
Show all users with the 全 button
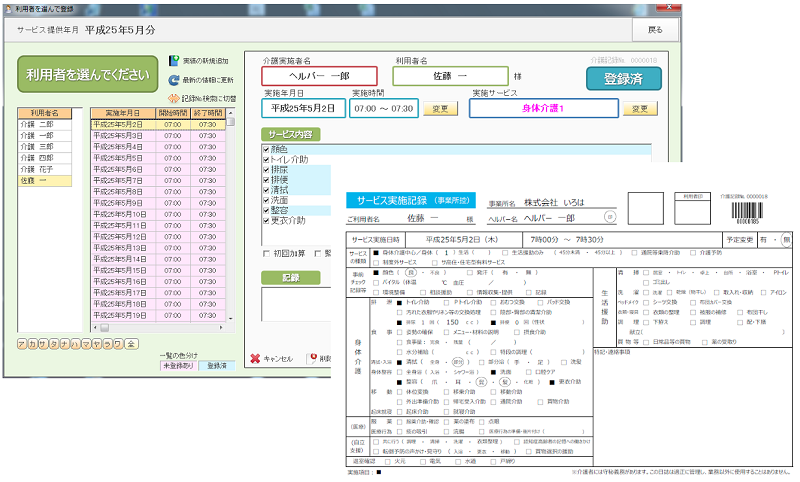click(x=131, y=344)
